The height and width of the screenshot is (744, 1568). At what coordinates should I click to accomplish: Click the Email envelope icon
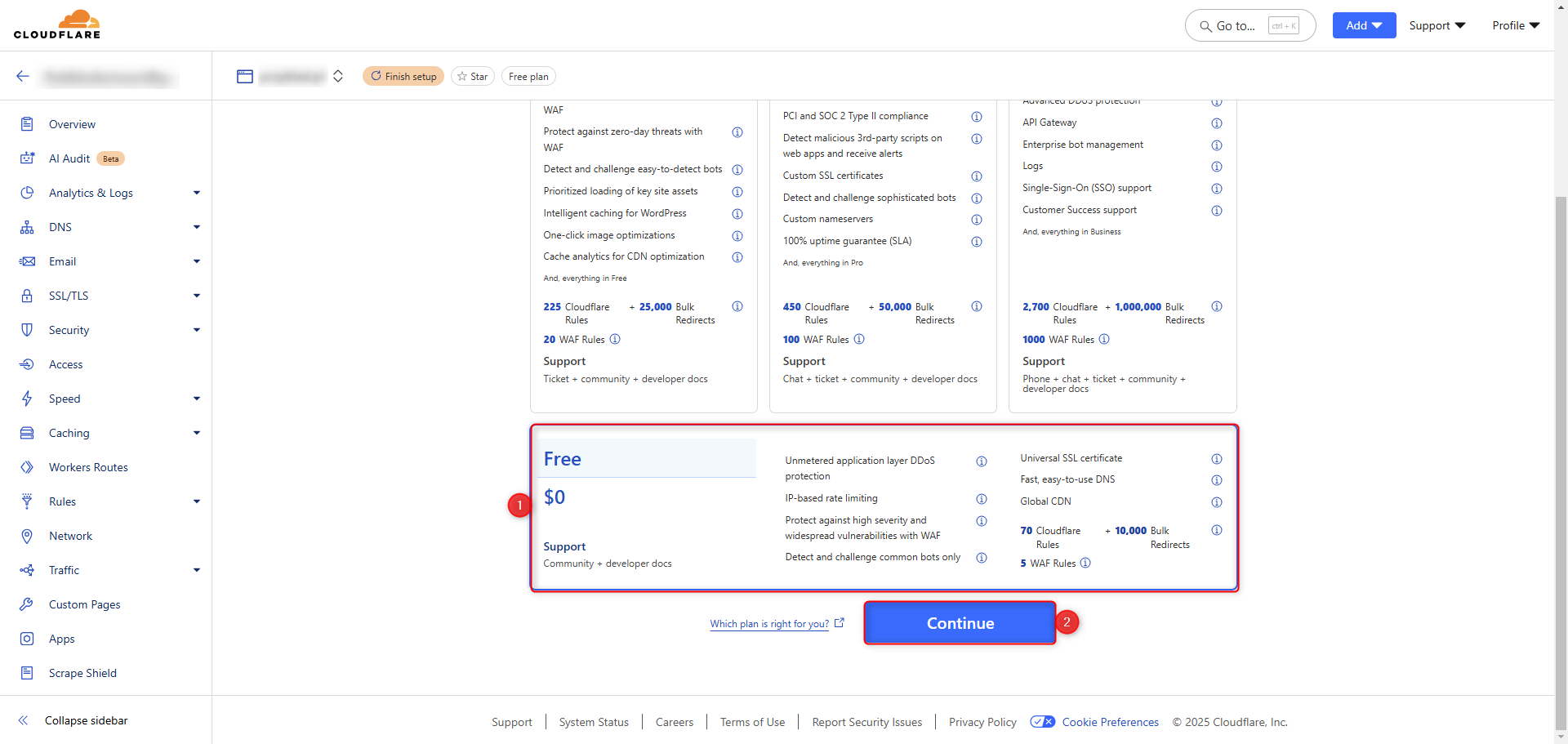tap(27, 261)
